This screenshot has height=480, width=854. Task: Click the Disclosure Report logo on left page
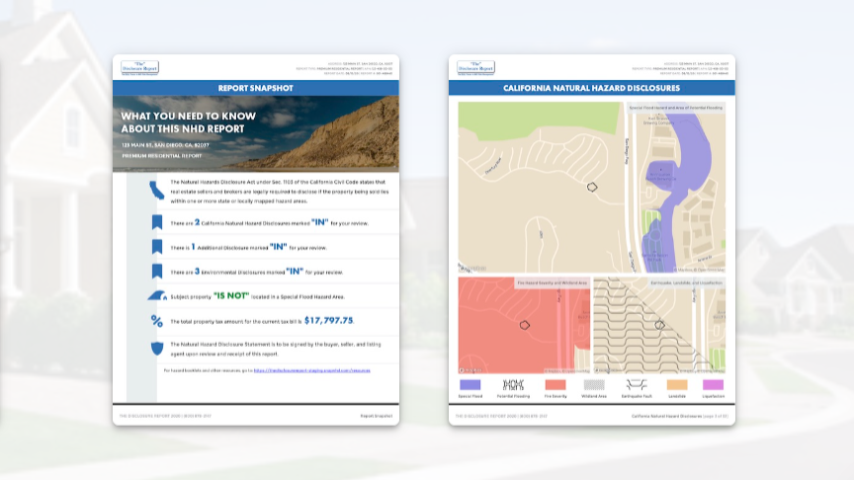click(x=139, y=68)
